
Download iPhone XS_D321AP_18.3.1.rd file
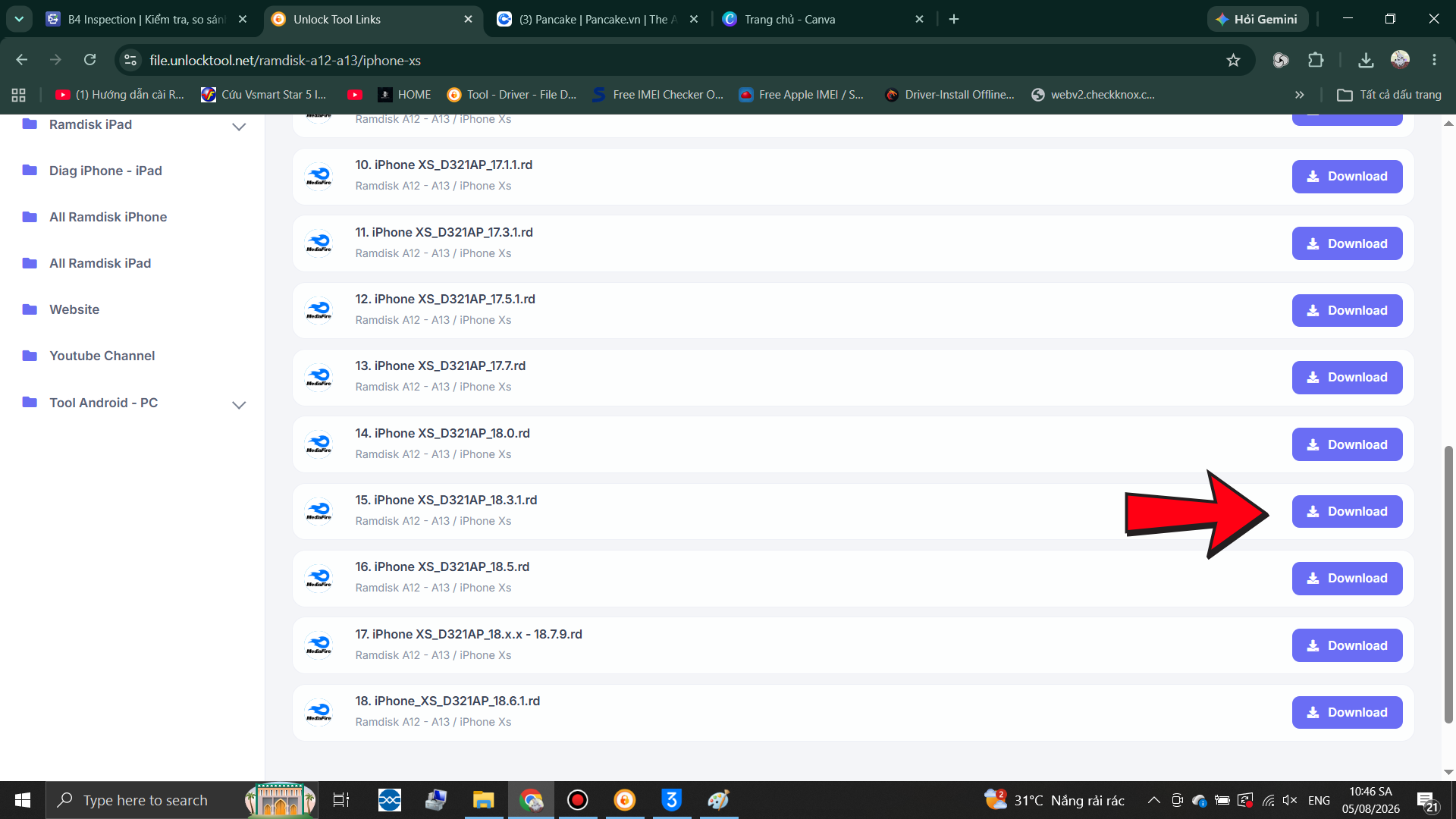pyautogui.click(x=1347, y=511)
